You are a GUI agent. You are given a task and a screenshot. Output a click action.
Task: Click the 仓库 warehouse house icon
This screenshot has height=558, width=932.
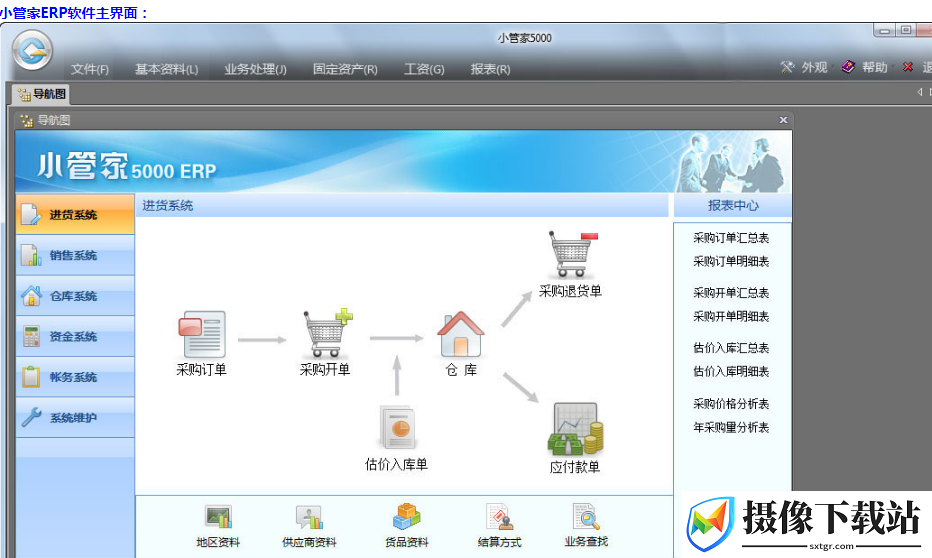[x=461, y=334]
